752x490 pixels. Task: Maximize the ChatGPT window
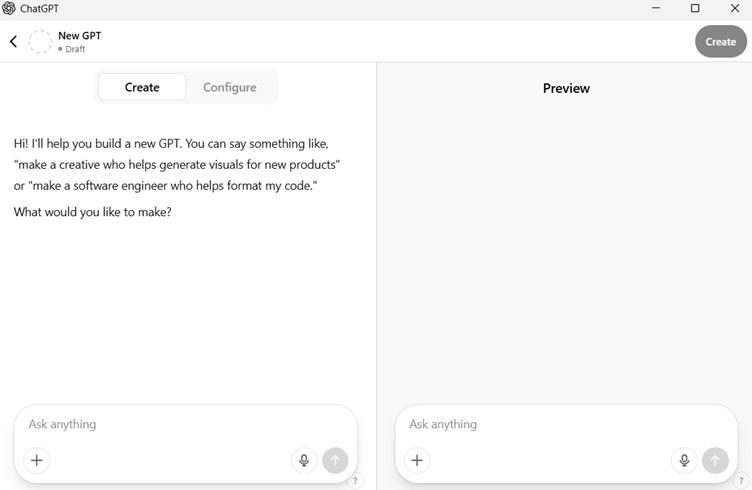coord(695,9)
